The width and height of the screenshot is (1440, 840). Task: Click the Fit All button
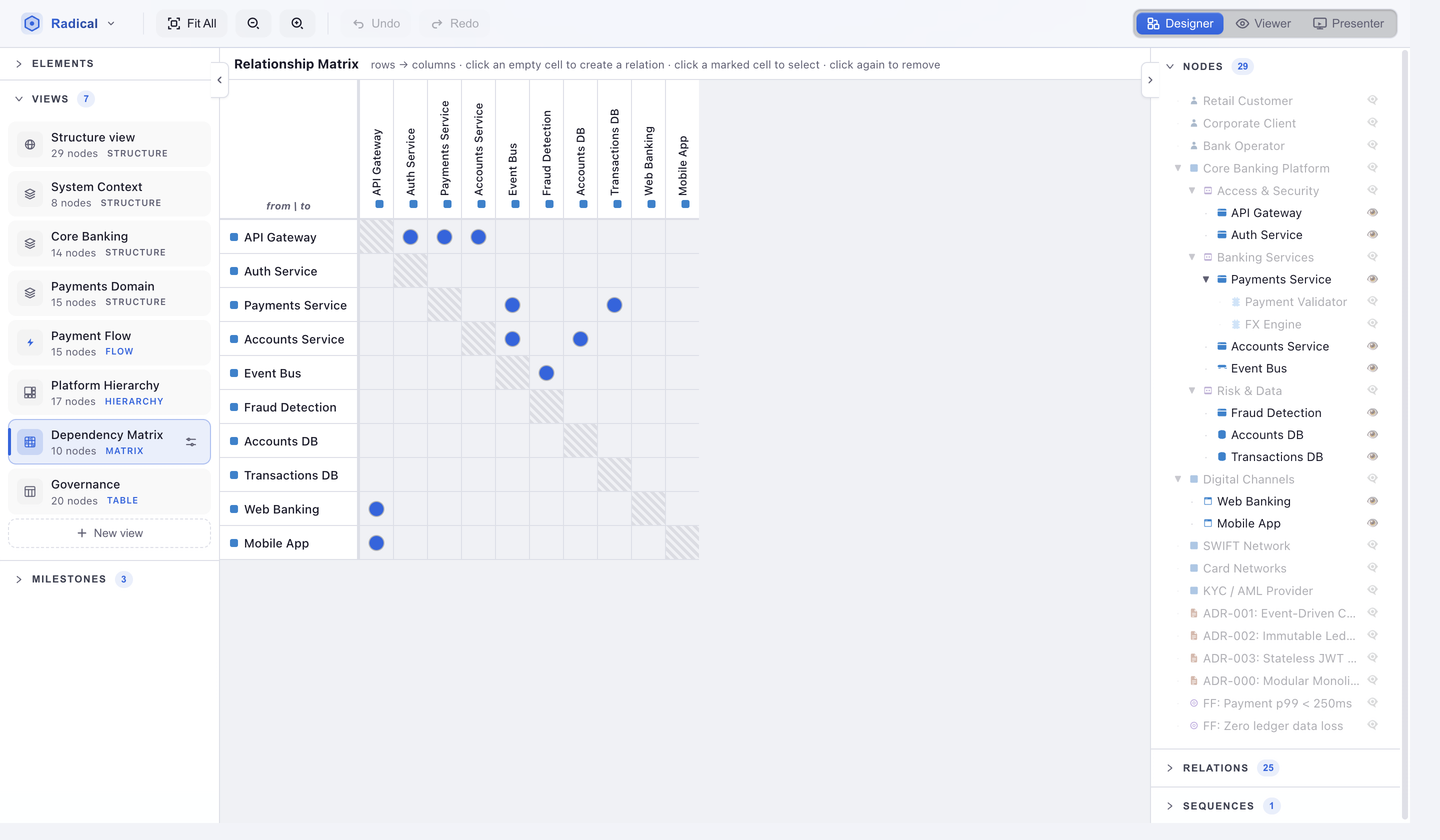[192, 23]
